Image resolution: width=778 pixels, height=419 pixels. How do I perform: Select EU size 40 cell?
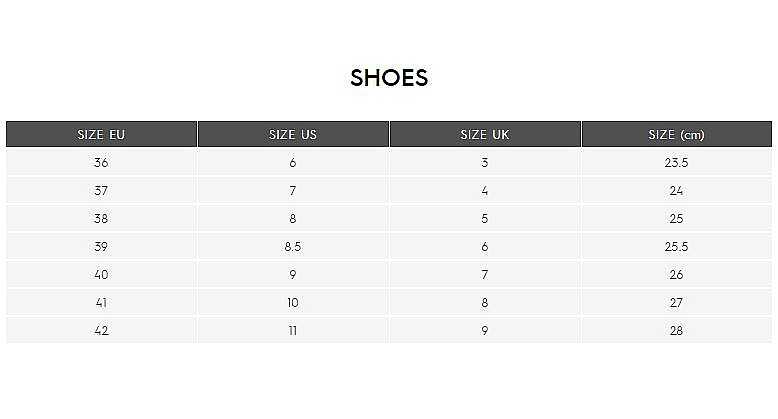[x=101, y=274]
